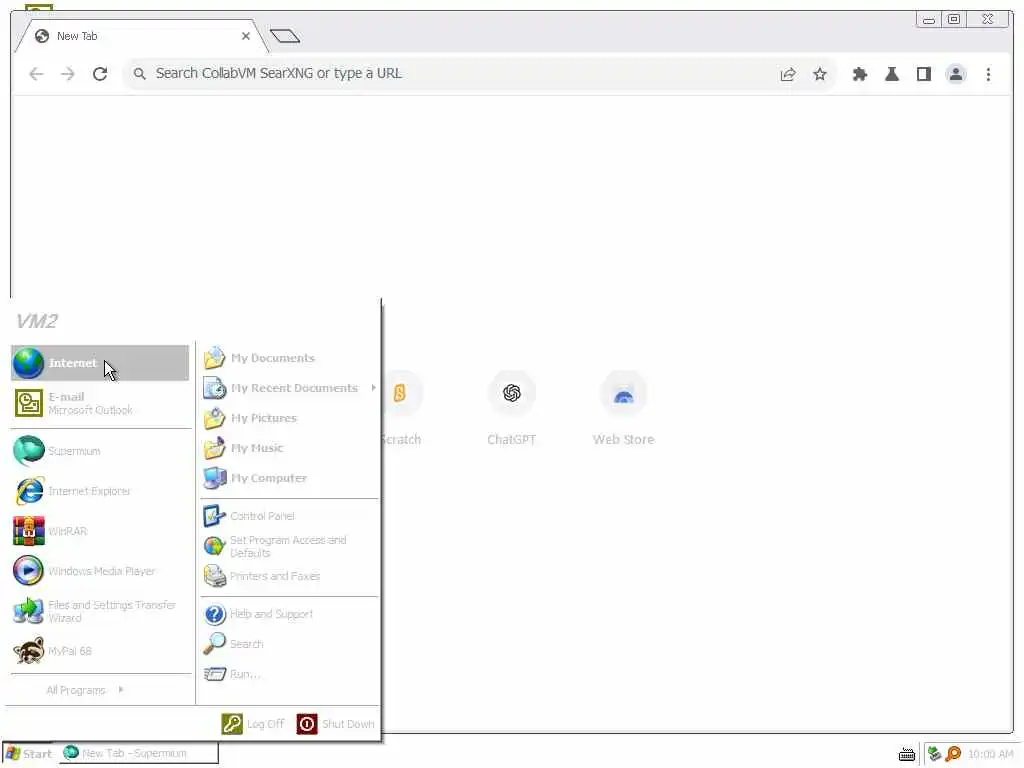Click the share page icon
The height and width of the screenshot is (768, 1024).
coord(788,74)
